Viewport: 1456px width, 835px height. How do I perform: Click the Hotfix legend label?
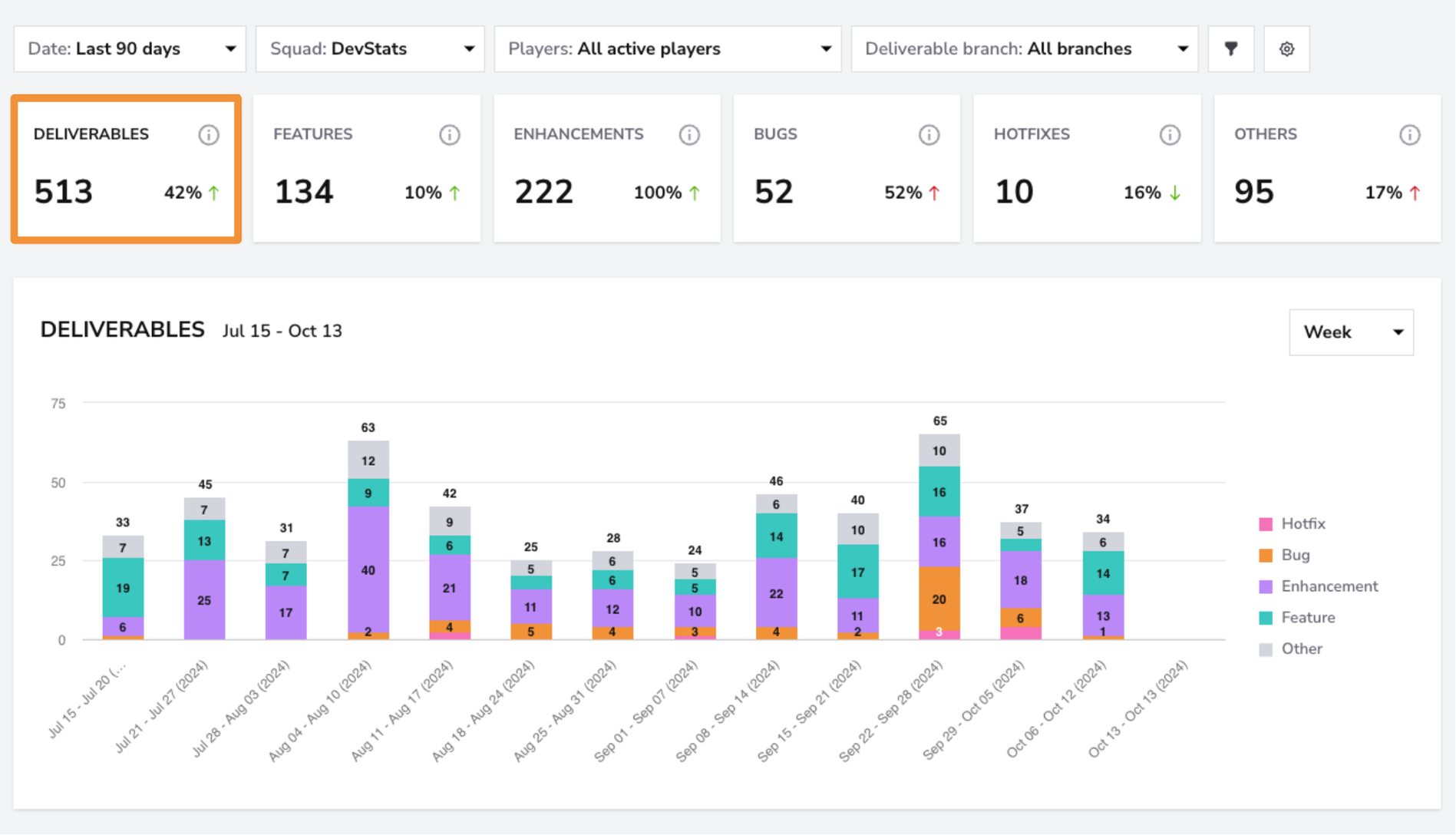[1303, 524]
